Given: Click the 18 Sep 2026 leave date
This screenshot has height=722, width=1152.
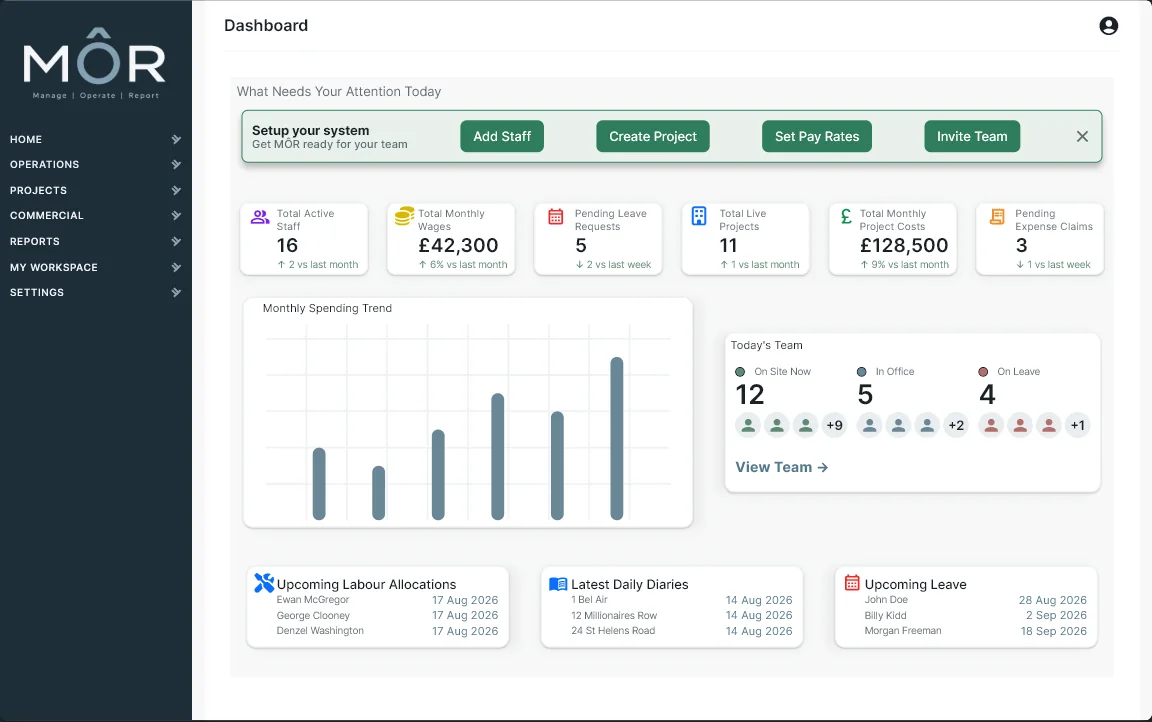Looking at the screenshot, I should [x=1053, y=631].
